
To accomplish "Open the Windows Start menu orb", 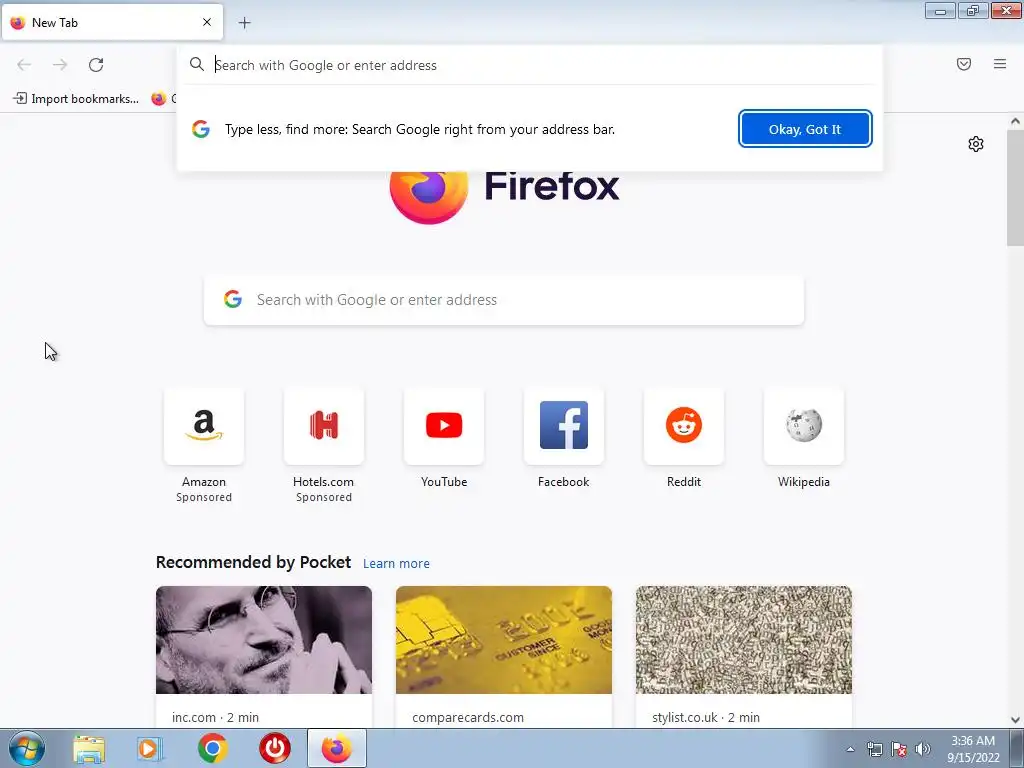I will pyautogui.click(x=27, y=748).
